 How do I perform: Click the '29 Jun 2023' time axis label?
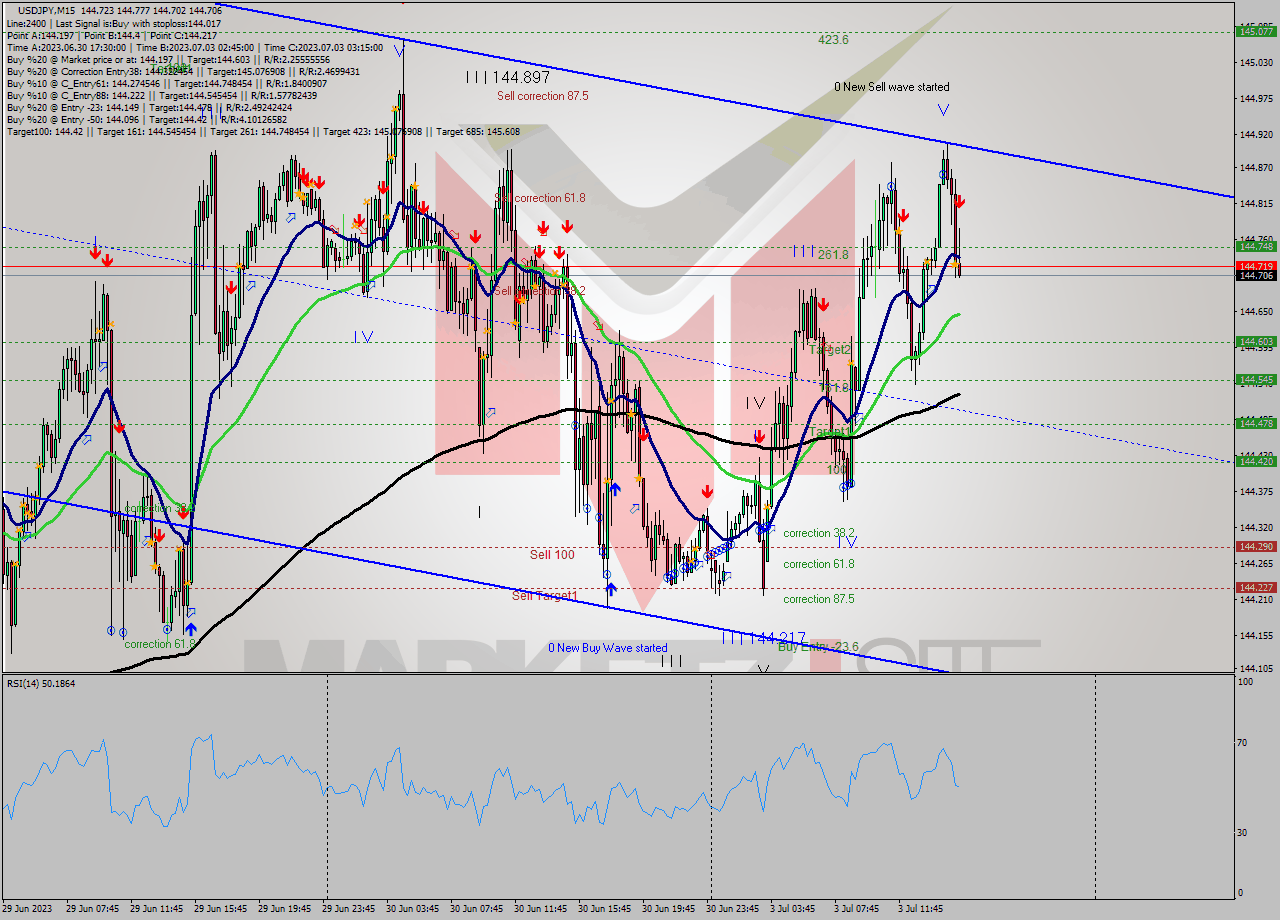point(28,909)
